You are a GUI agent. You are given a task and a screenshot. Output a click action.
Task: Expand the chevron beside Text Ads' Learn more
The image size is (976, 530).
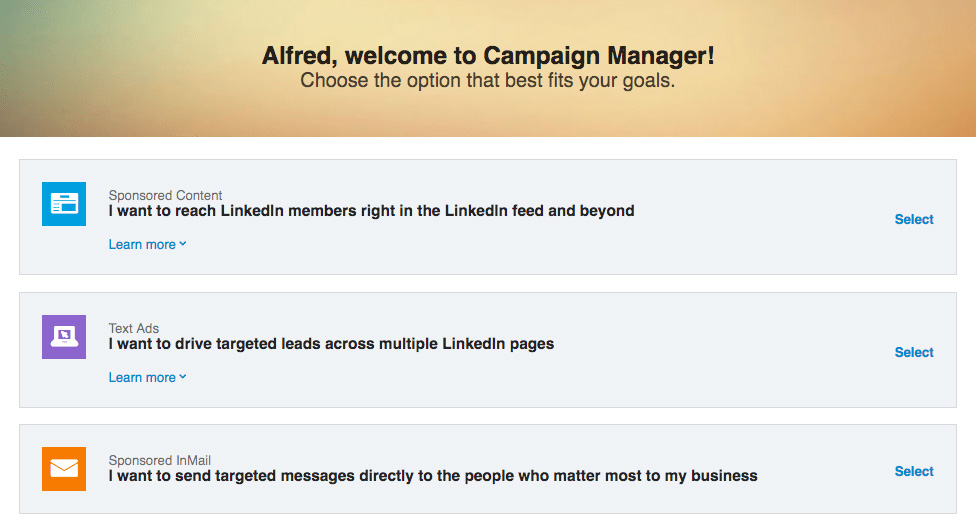(183, 377)
